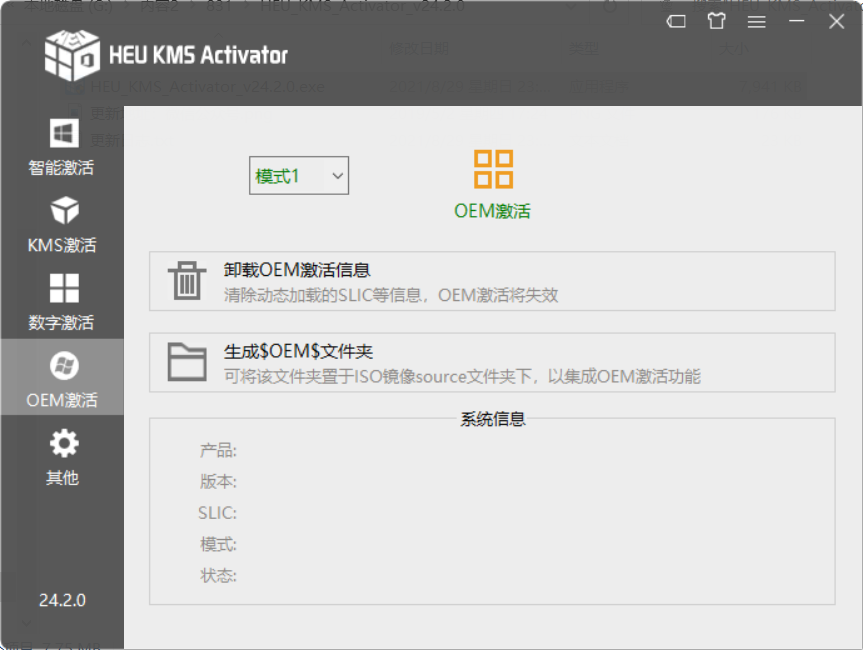Image resolution: width=863 pixels, height=650 pixels.
Task: Click the trash can icon
Action: [x=187, y=281]
